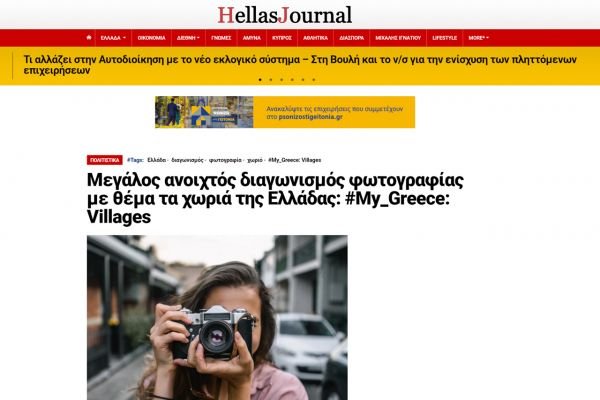Image resolution: width=600 pixels, height=400 pixels.
Task: Open the LIFESTYLE section
Action: [x=444, y=38]
